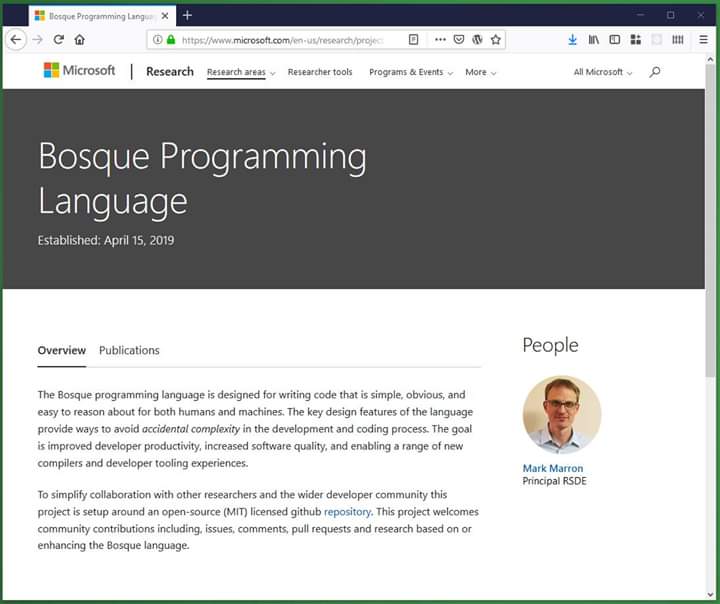Open Mark Marron's profile link

[x=553, y=468]
